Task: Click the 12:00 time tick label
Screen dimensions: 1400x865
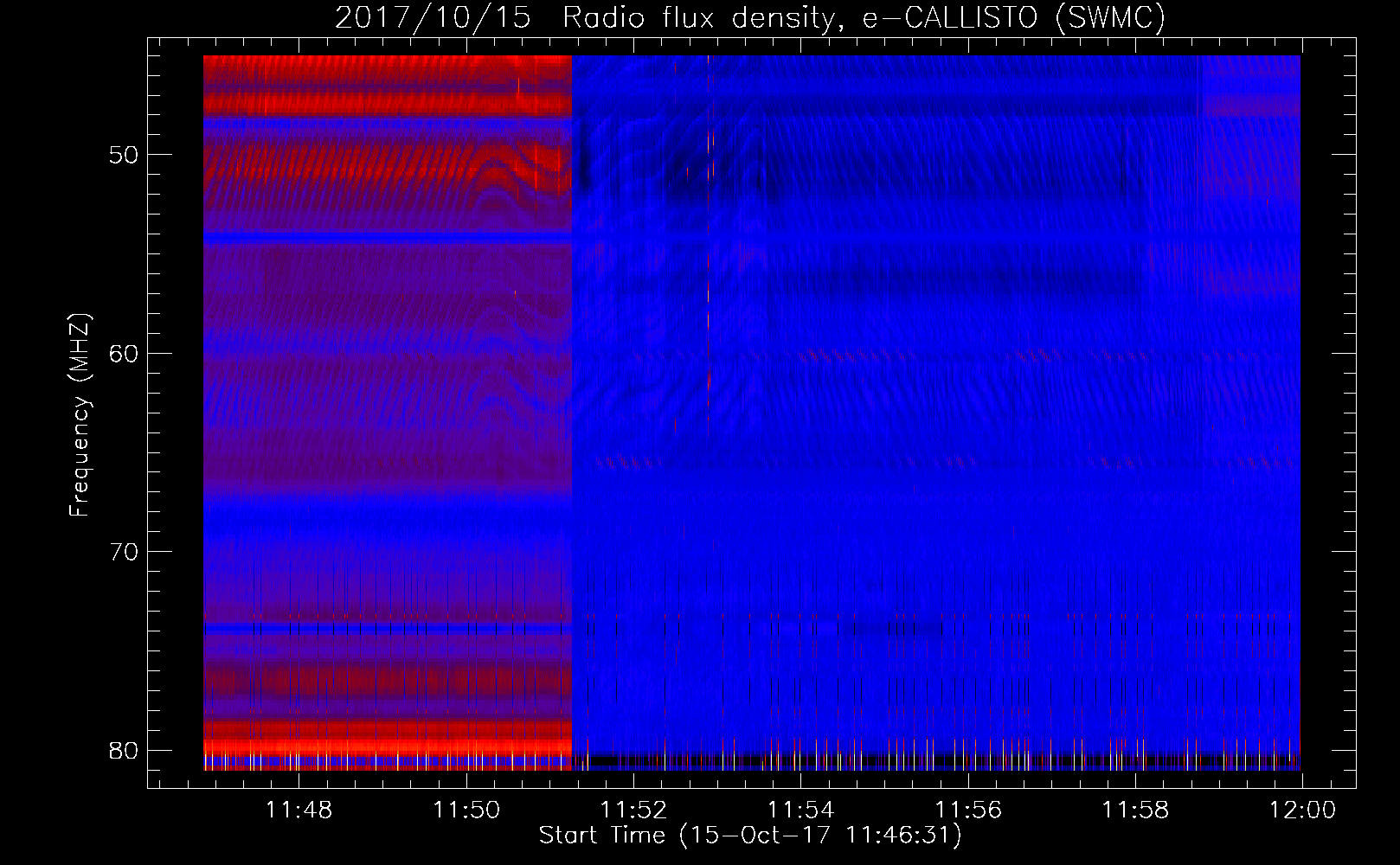Action: pos(1302,811)
